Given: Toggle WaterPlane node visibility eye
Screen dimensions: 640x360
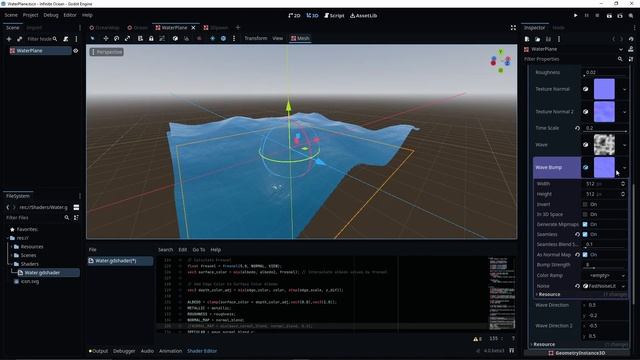Looking at the screenshot, I should (76, 51).
